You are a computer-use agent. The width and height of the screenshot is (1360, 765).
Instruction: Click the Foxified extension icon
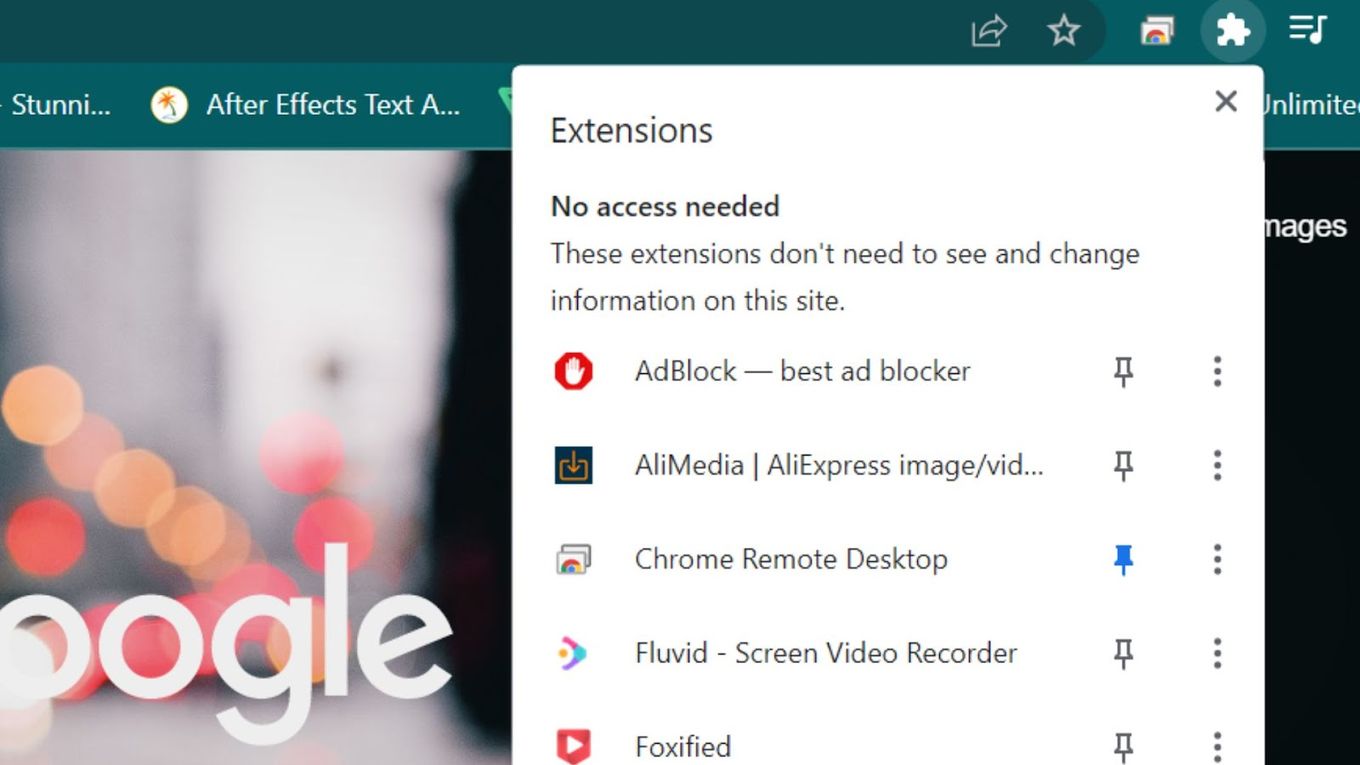(573, 746)
